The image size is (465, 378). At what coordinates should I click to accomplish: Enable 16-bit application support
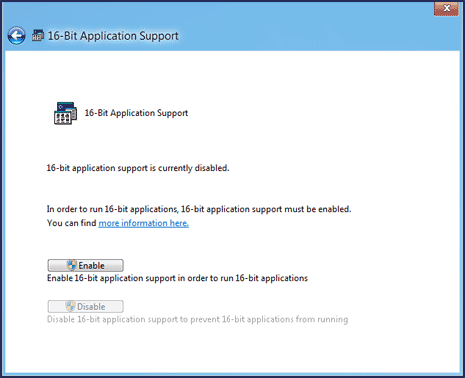point(85,265)
